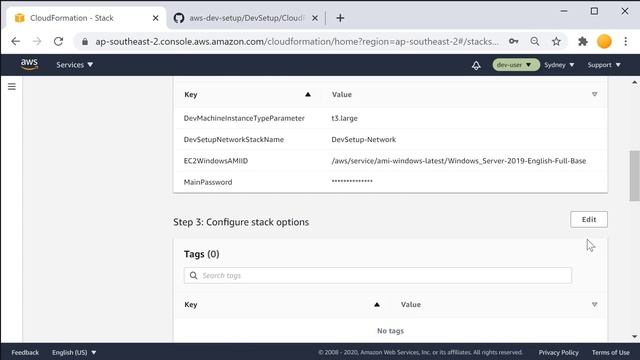Select the ami-windows-latest path value

[459, 161]
